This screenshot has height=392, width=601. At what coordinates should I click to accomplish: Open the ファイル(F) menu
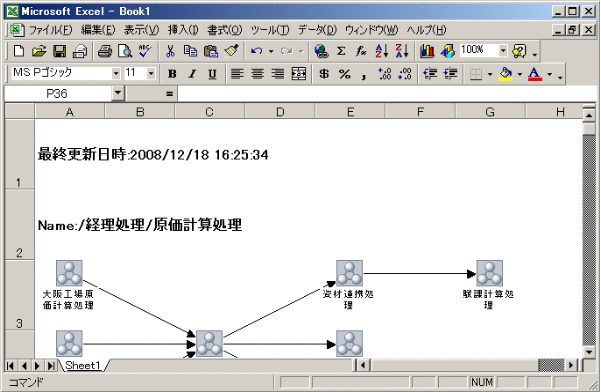[50, 30]
